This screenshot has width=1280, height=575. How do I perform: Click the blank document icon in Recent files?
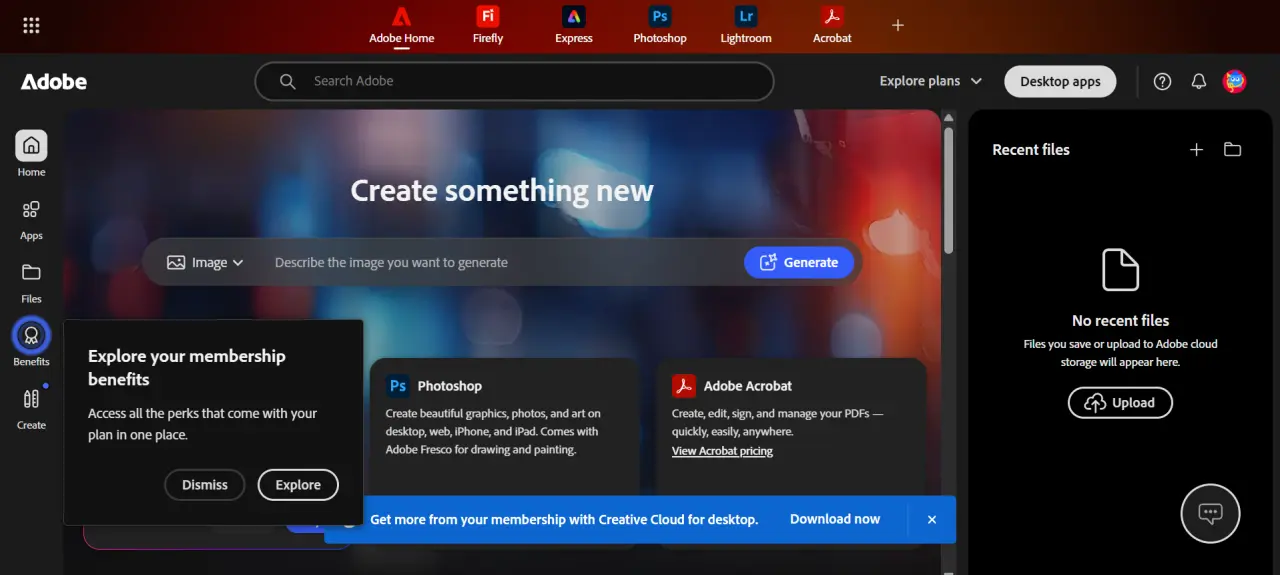pos(1120,270)
